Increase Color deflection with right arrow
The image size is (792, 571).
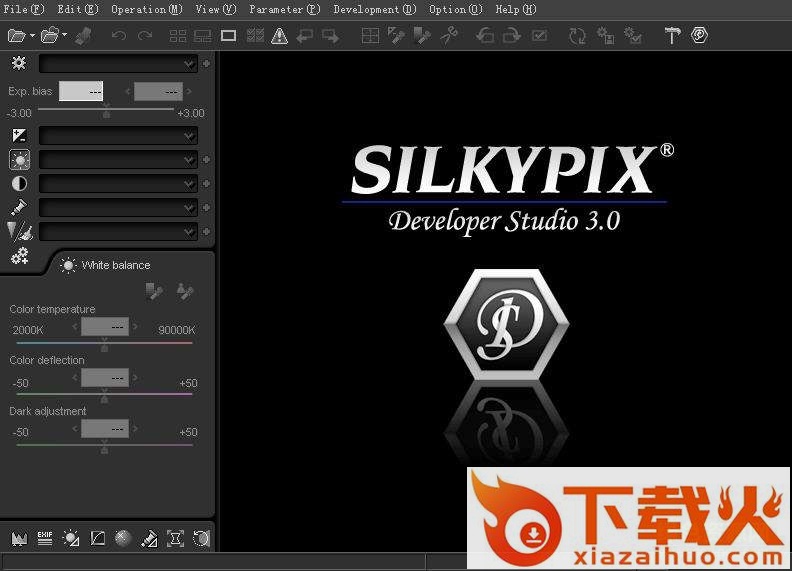pos(136,378)
